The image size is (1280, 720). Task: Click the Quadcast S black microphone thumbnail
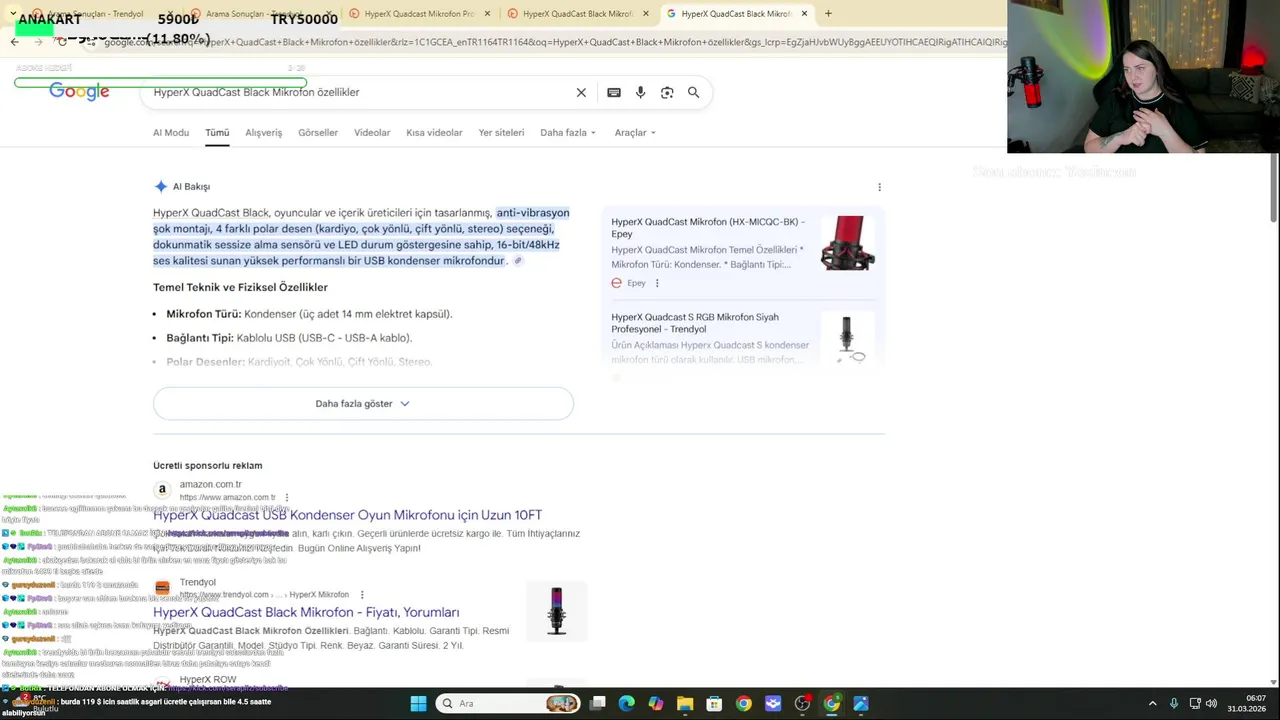(848, 338)
